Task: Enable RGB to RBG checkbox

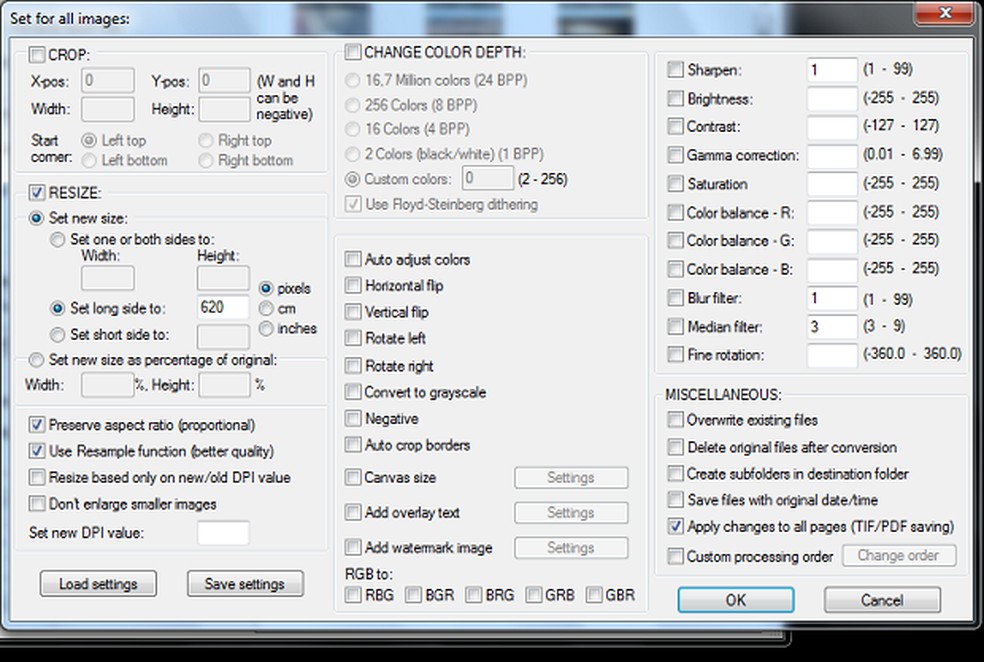Action: click(353, 595)
